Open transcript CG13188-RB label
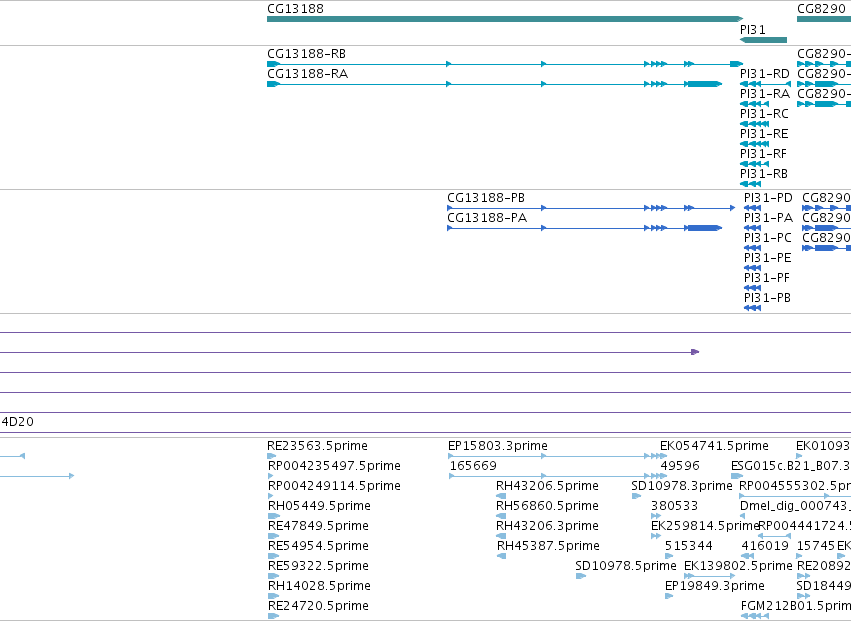851x621 pixels. (306, 54)
